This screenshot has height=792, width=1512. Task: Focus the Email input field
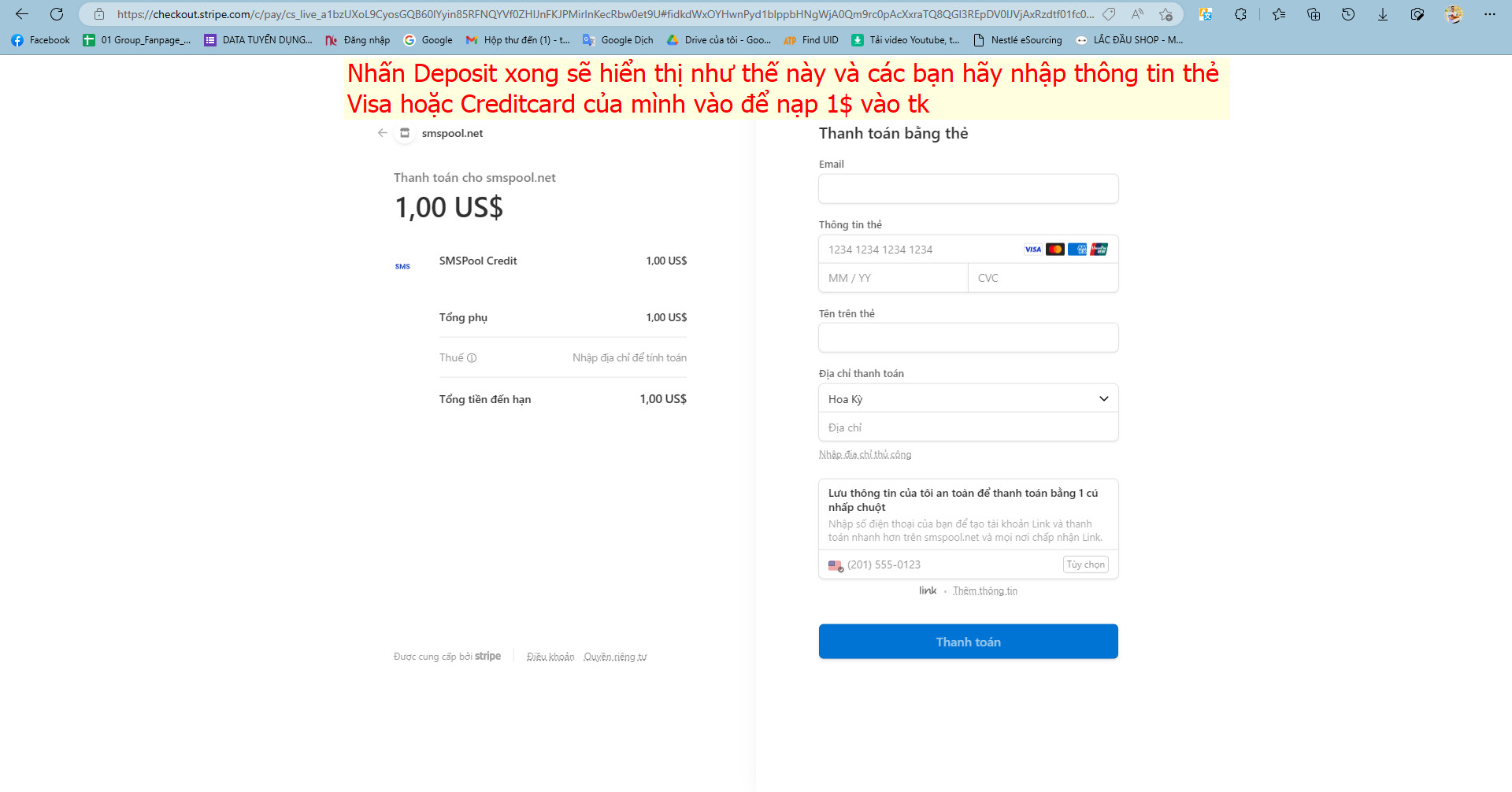point(968,189)
